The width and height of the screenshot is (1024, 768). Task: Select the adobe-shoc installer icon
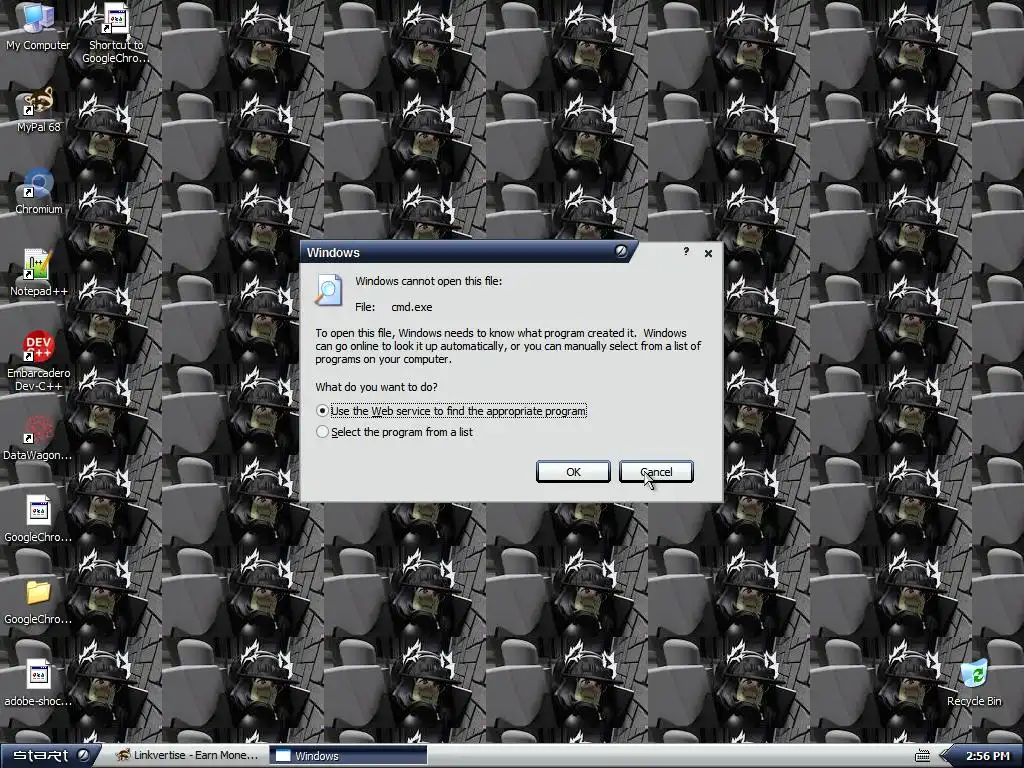coord(38,684)
